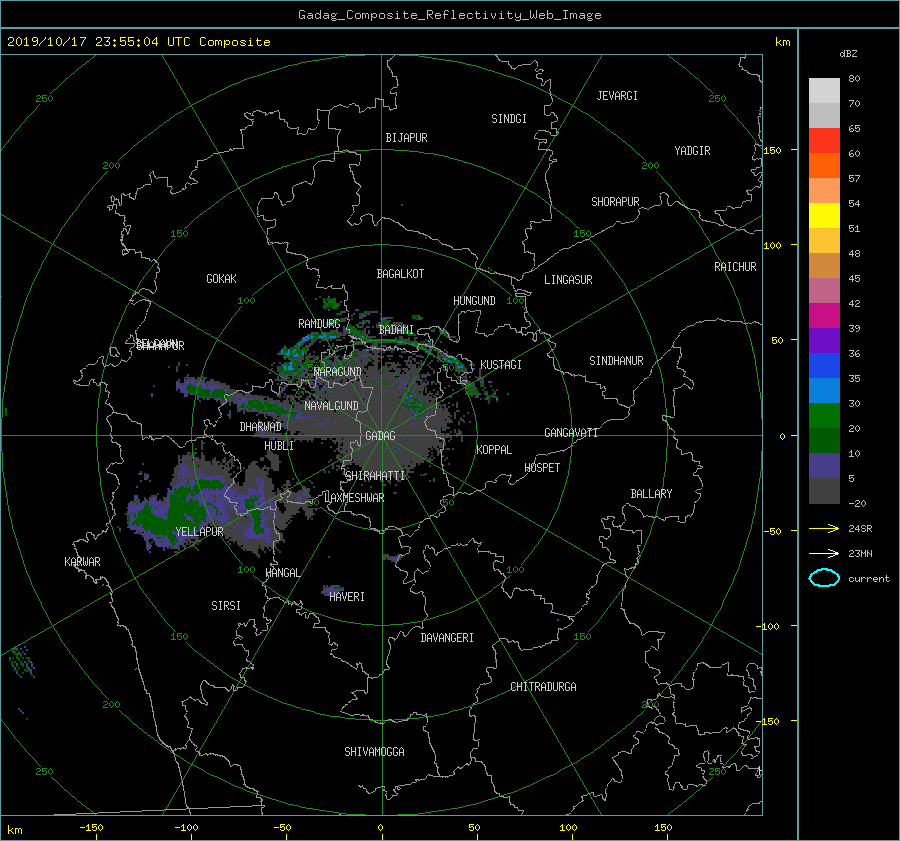Click the BADAMI city label
This screenshot has width=900, height=841.
pyautogui.click(x=396, y=330)
